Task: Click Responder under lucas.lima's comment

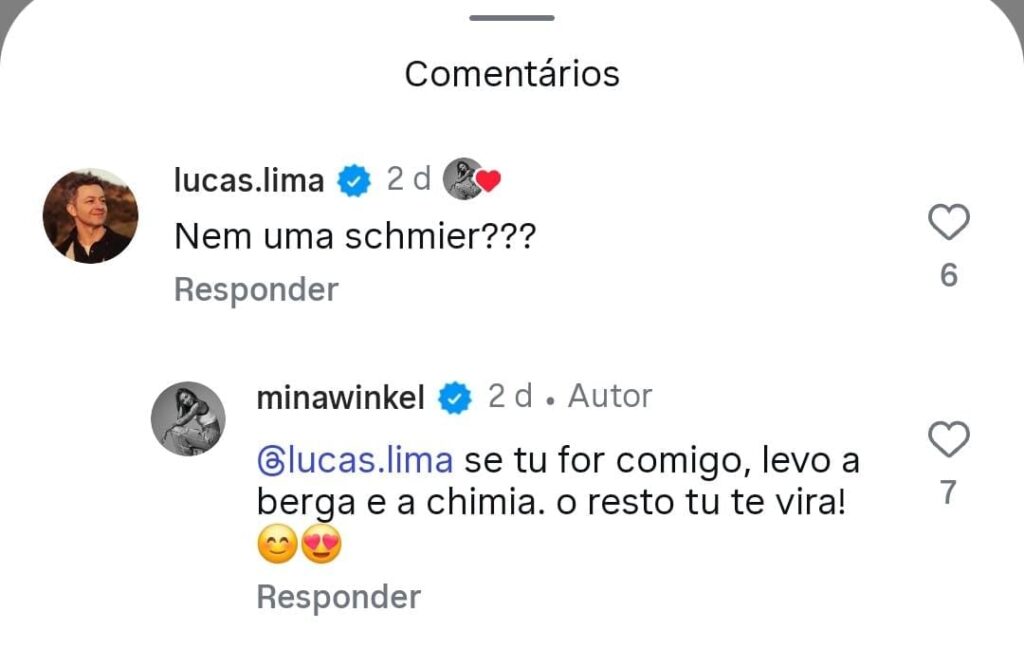Action: point(255,290)
